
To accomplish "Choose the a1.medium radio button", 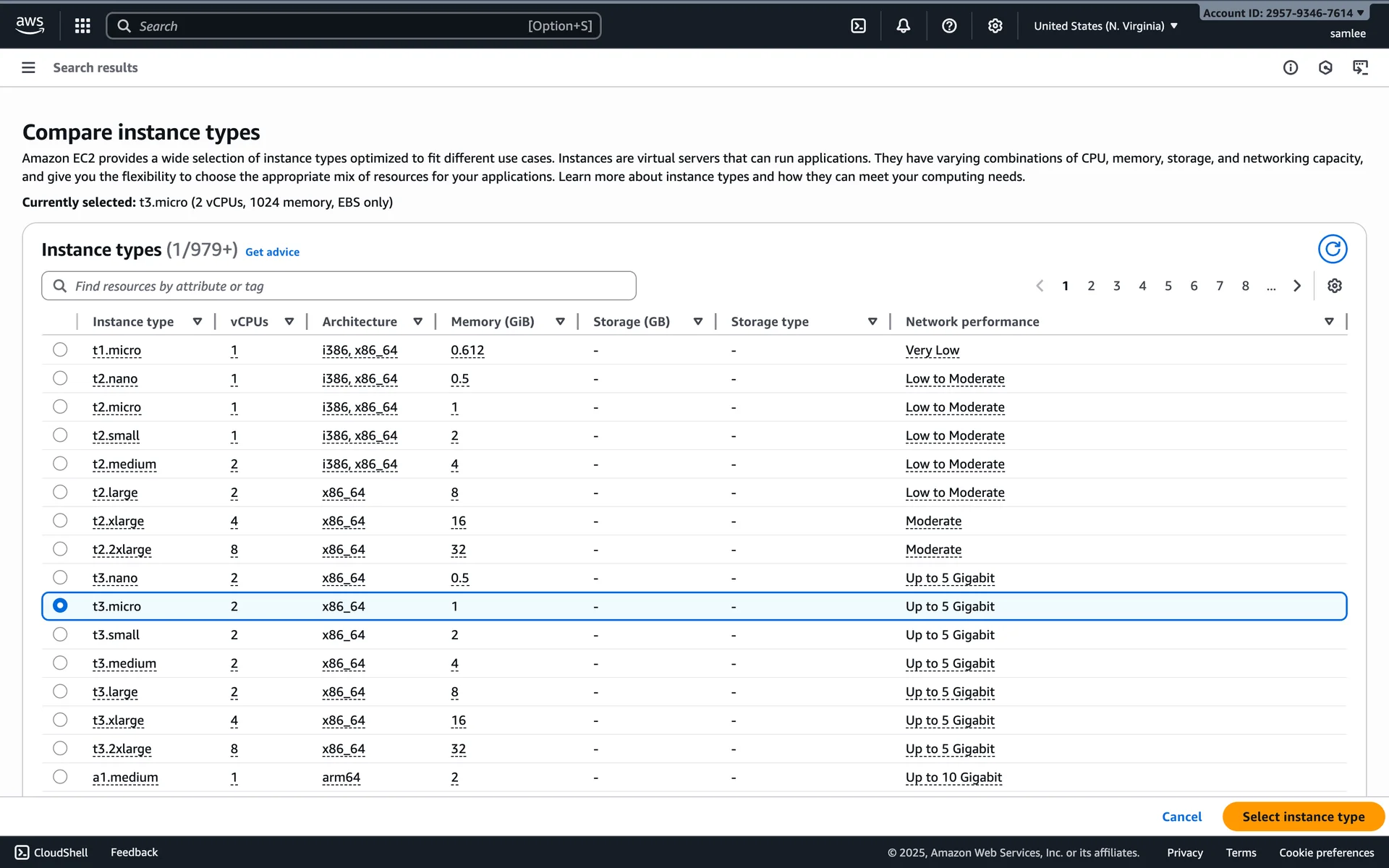I will click(60, 776).
